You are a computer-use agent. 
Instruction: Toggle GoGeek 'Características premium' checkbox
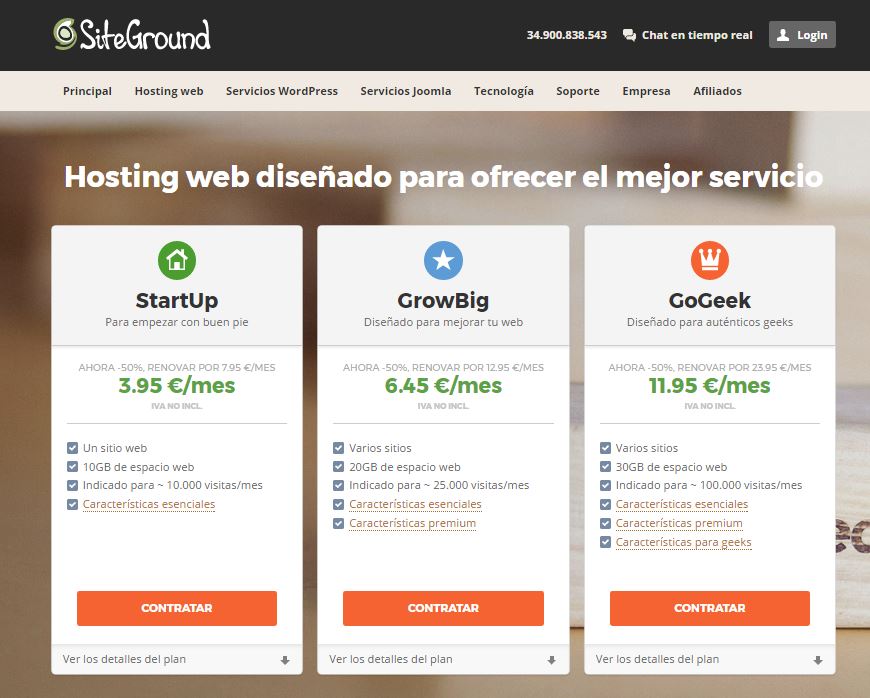pos(605,523)
